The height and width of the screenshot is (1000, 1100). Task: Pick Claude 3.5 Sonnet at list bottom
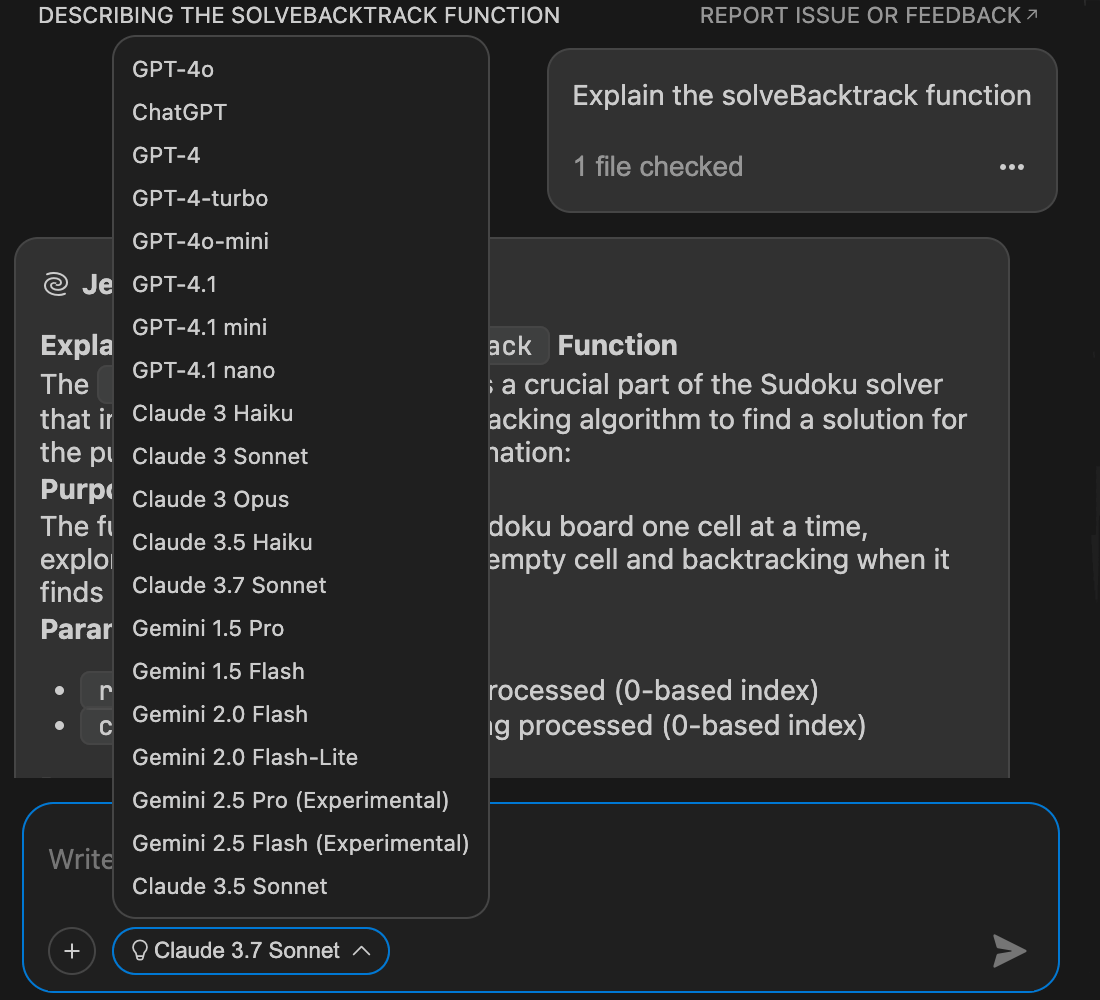click(230, 886)
